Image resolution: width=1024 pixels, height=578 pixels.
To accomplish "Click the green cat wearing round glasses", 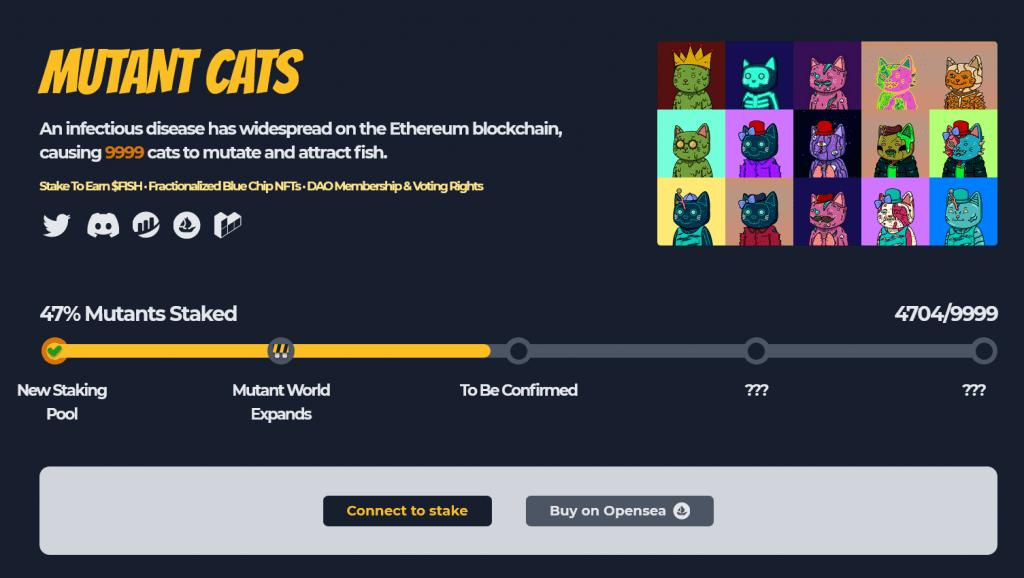I will (x=691, y=143).
